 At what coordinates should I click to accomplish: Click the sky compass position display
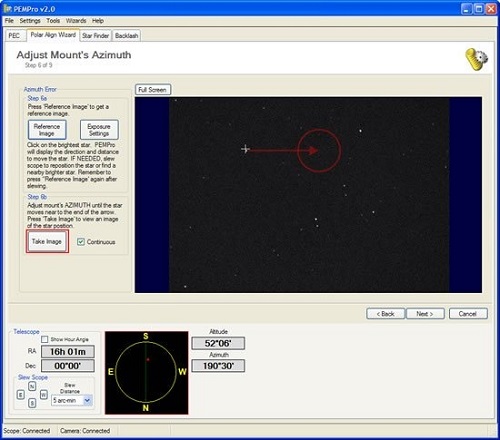coord(147,373)
